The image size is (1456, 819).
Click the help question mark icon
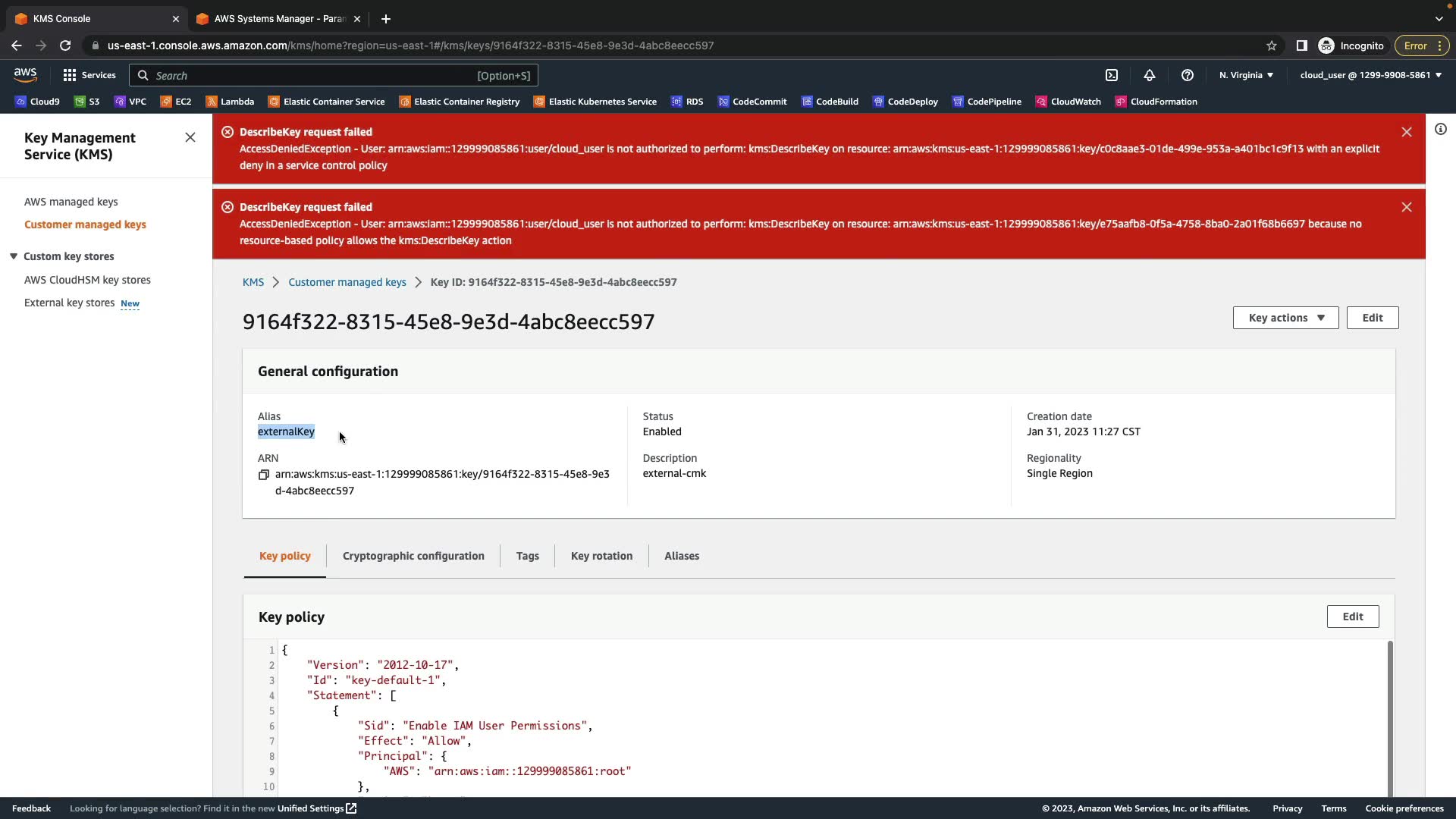click(1188, 75)
